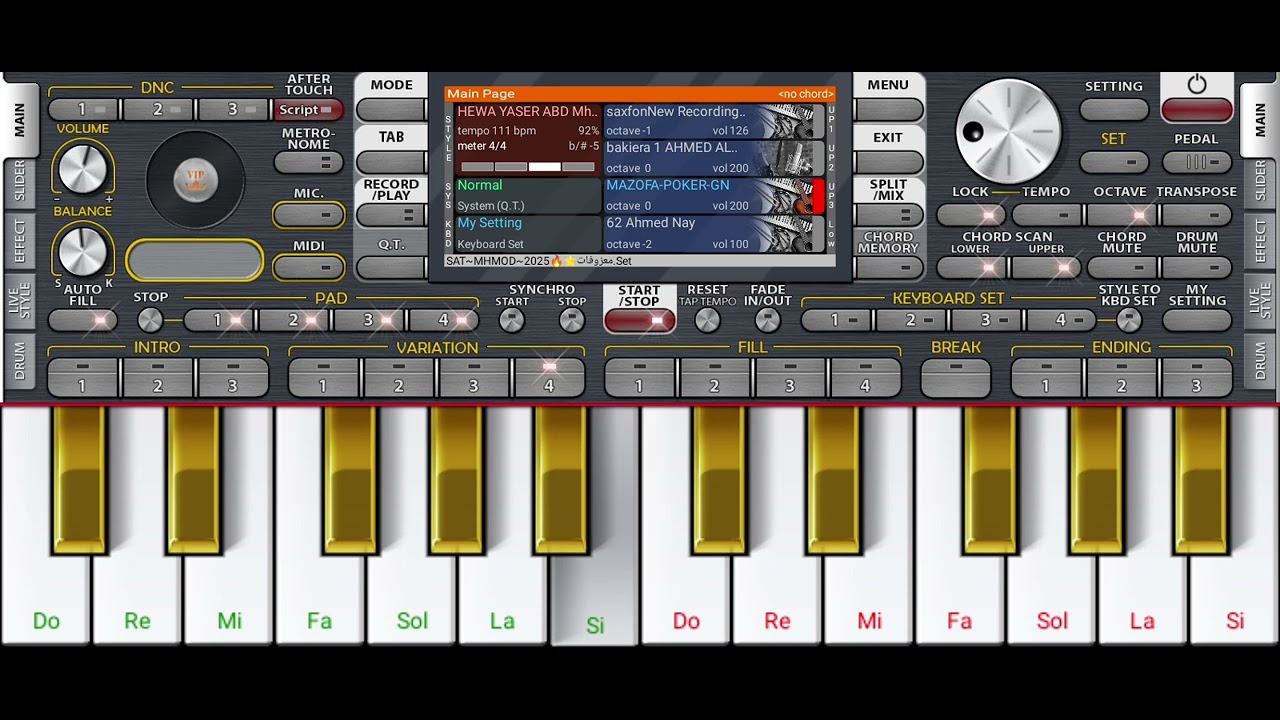Image resolution: width=1280 pixels, height=720 pixels.
Task: Click the FADE IN/OUT knob
Action: pos(767,320)
